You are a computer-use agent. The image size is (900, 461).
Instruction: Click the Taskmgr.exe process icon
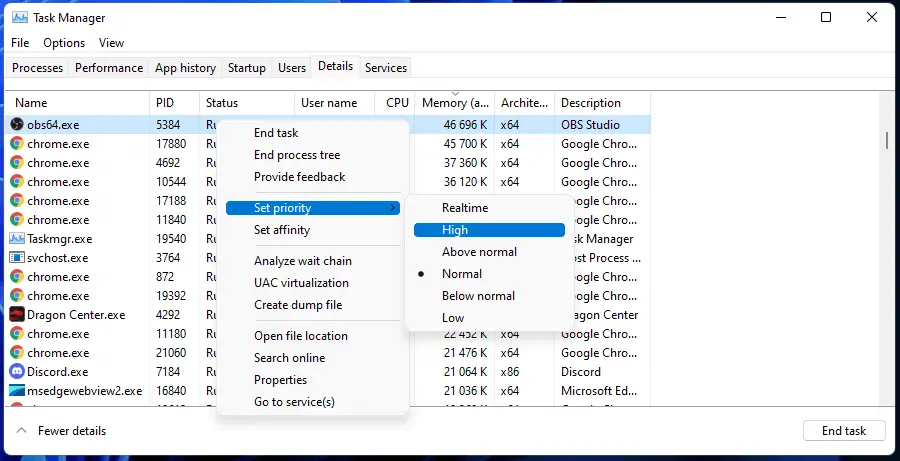(17, 238)
